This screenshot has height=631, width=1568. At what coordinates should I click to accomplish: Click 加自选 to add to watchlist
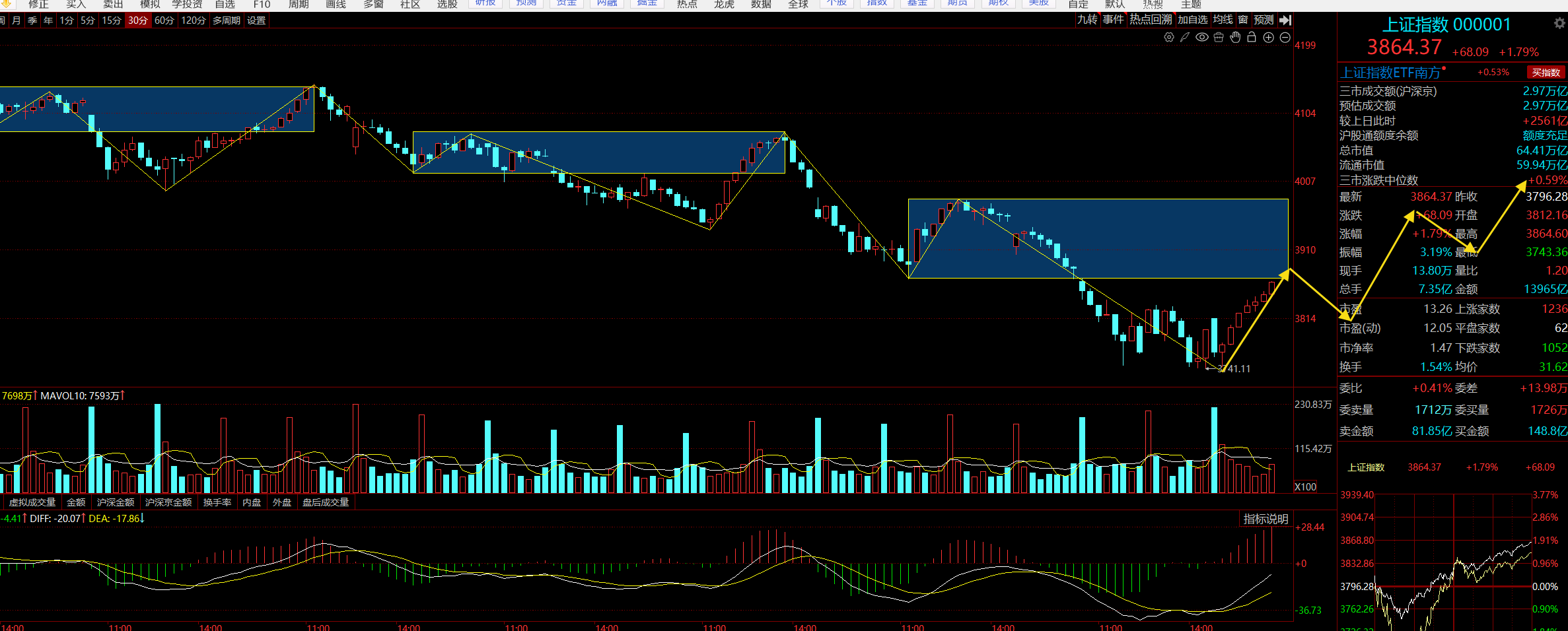(x=1193, y=20)
